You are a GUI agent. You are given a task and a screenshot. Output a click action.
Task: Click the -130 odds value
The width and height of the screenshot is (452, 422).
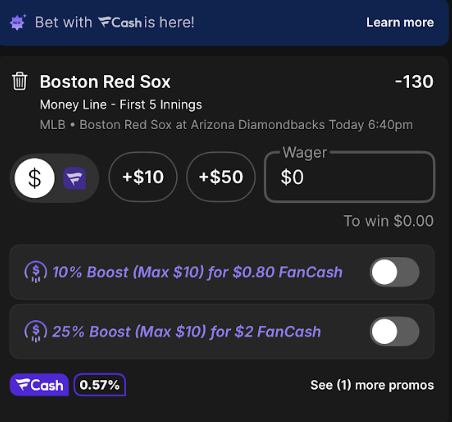pyautogui.click(x=414, y=82)
